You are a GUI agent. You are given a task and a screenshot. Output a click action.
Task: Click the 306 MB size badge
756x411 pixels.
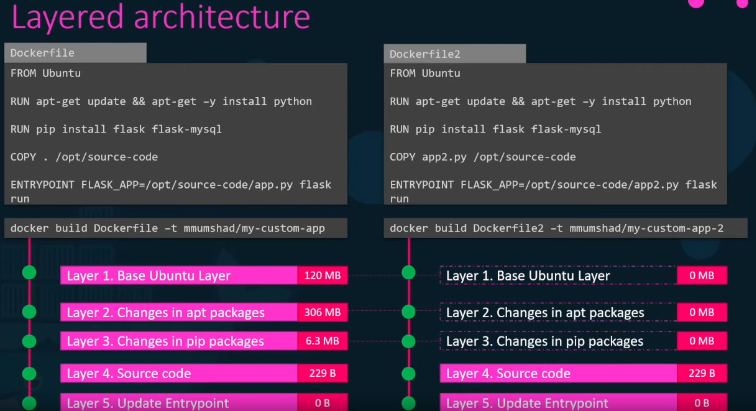click(x=322, y=313)
